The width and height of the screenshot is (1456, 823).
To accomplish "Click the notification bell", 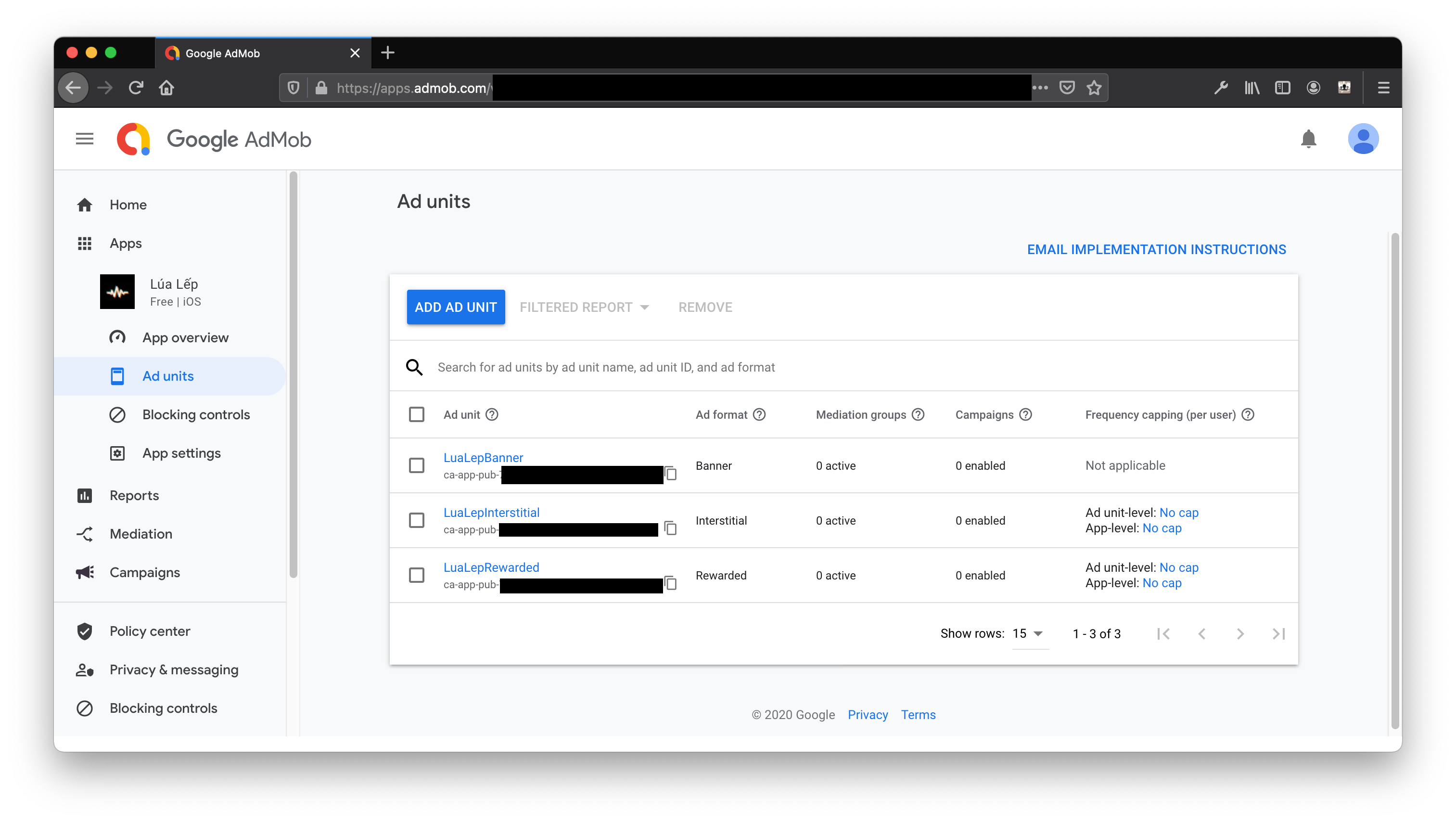I will pos(1308,139).
